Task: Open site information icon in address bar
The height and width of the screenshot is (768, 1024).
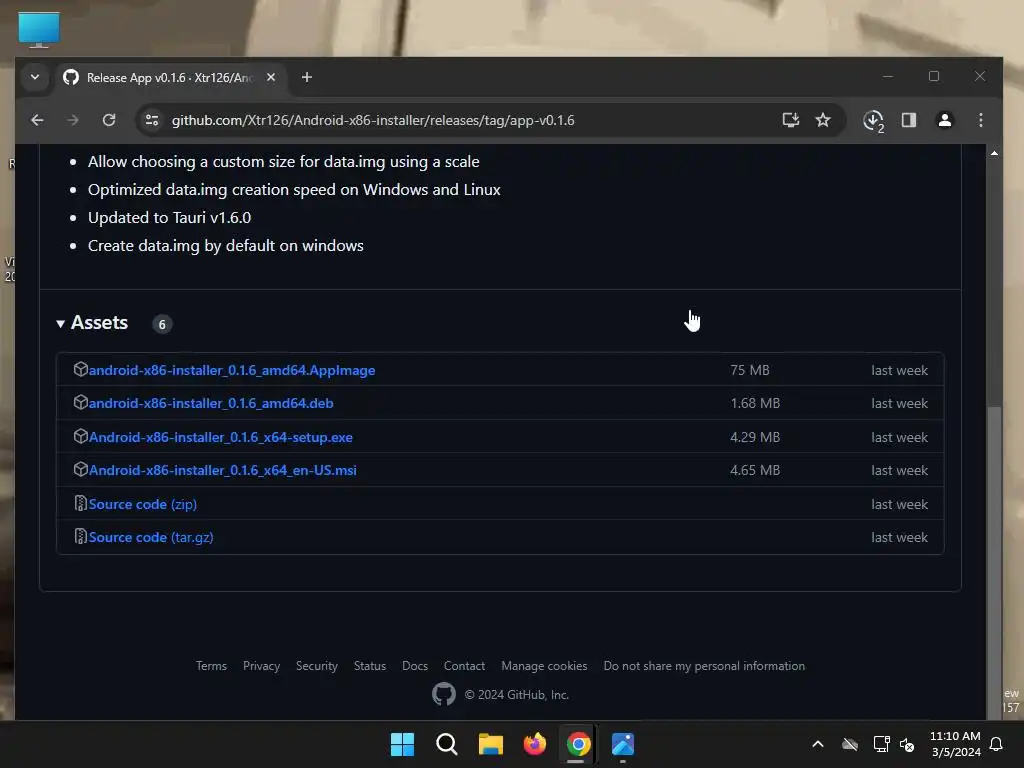Action: click(152, 120)
